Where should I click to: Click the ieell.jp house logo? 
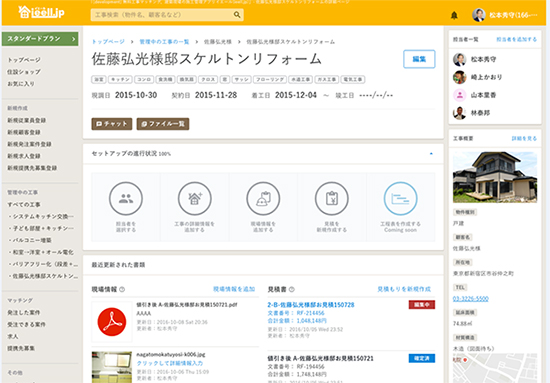tap(41, 12)
